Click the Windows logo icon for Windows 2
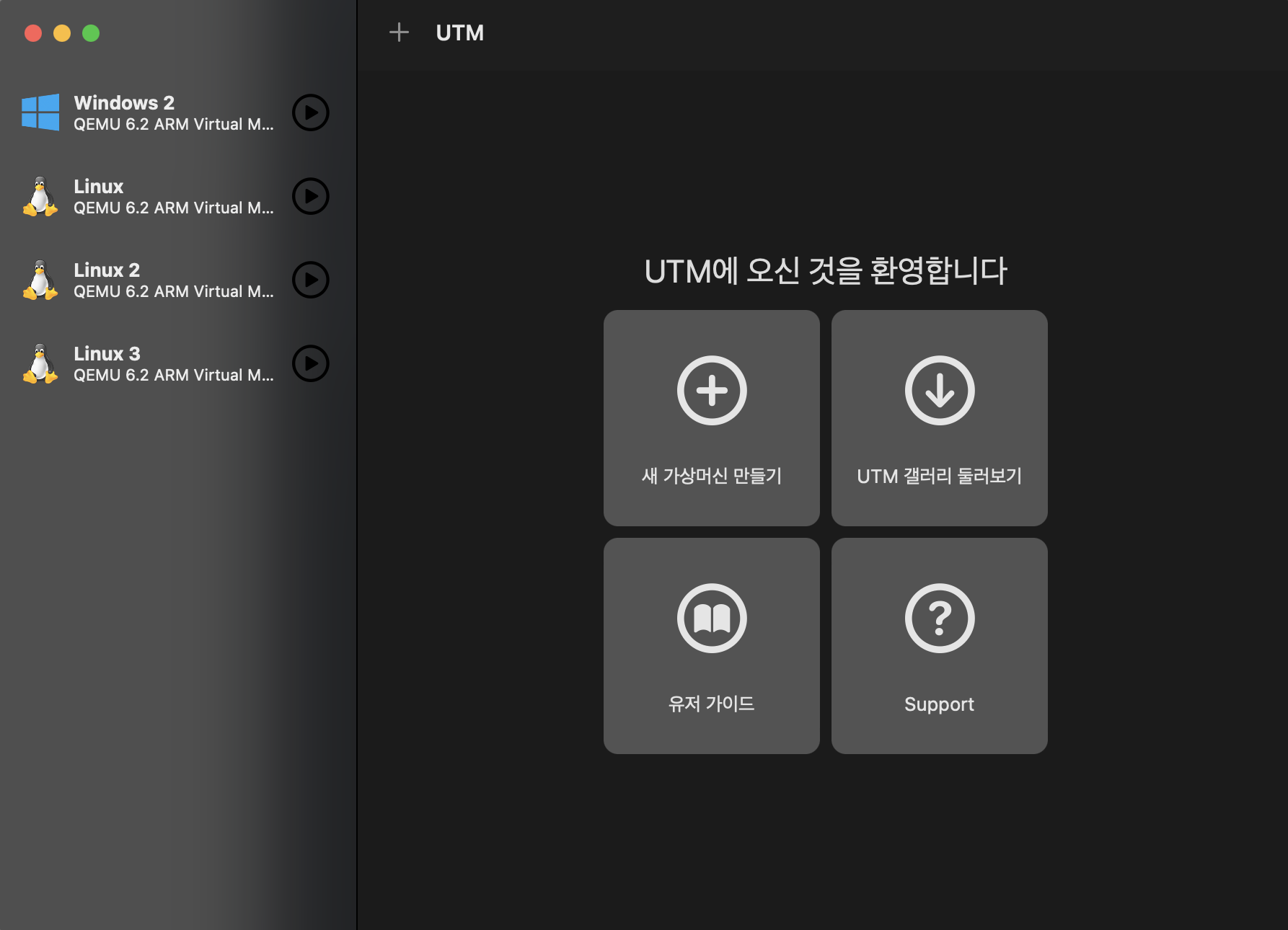1288x930 pixels. (40, 112)
